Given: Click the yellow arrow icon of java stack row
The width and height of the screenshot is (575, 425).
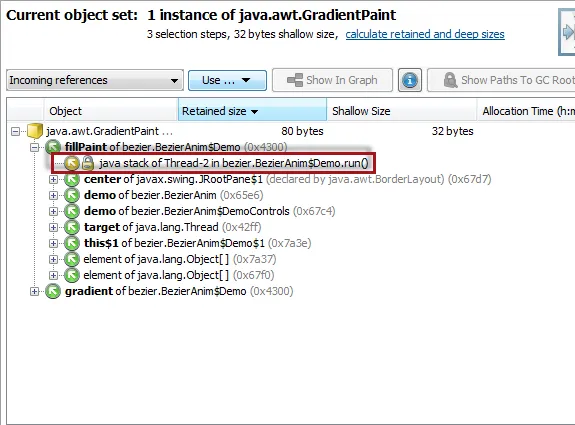Looking at the screenshot, I should coord(72,163).
